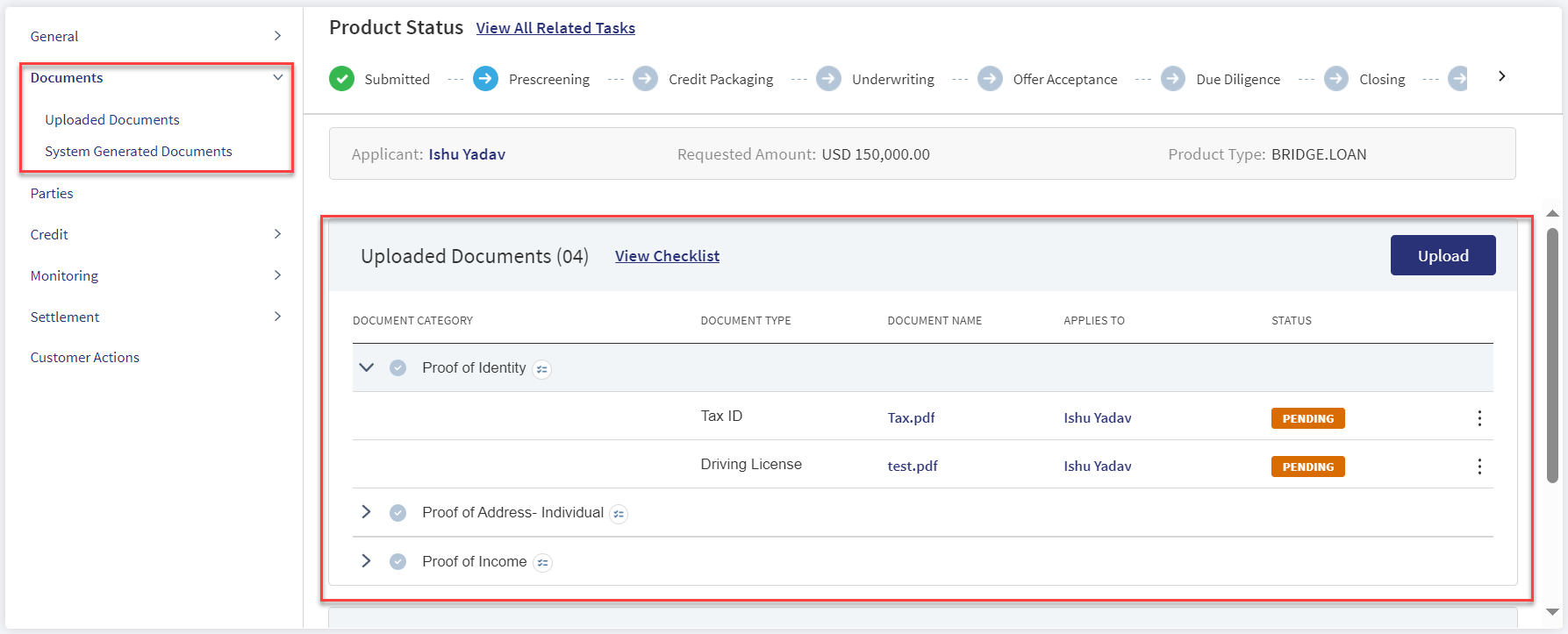Expand the Proof of Address- Individual category
The image size is (1568, 634).
tap(366, 512)
